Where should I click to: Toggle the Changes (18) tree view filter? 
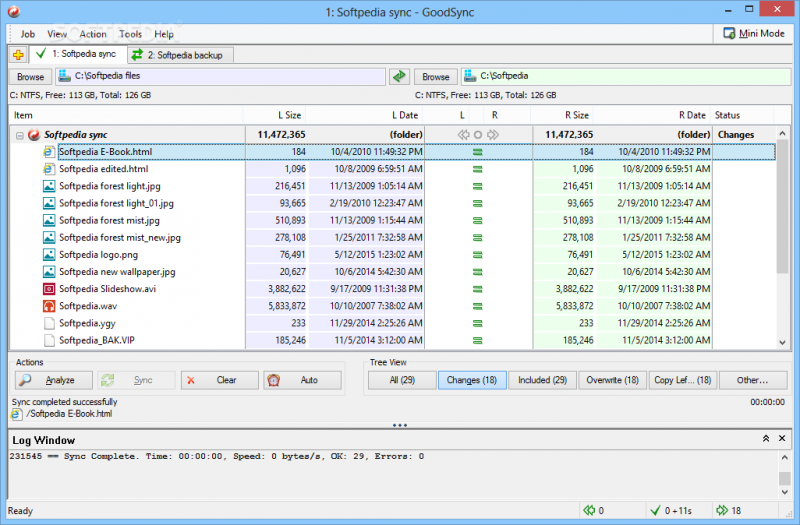click(x=472, y=380)
